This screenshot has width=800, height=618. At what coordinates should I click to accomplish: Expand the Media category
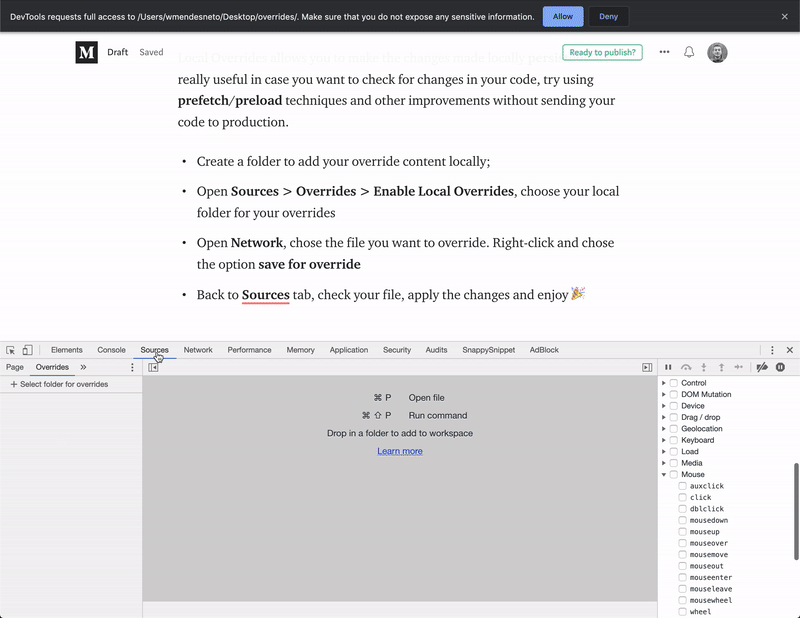tap(664, 463)
